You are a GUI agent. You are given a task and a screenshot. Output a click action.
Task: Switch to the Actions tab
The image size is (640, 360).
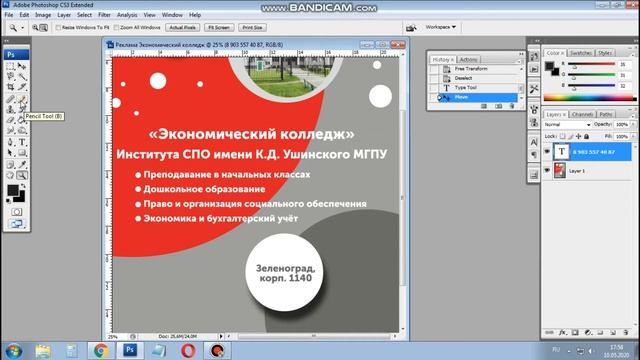coord(468,60)
